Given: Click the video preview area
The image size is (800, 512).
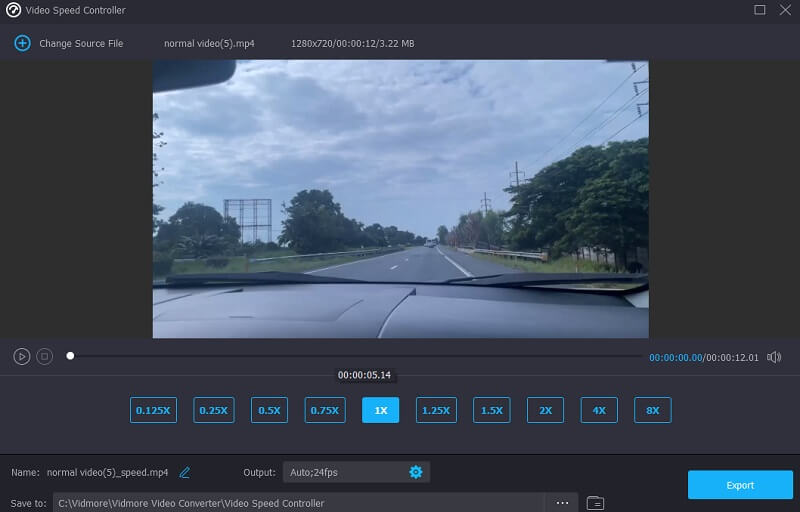Looking at the screenshot, I should tap(400, 199).
